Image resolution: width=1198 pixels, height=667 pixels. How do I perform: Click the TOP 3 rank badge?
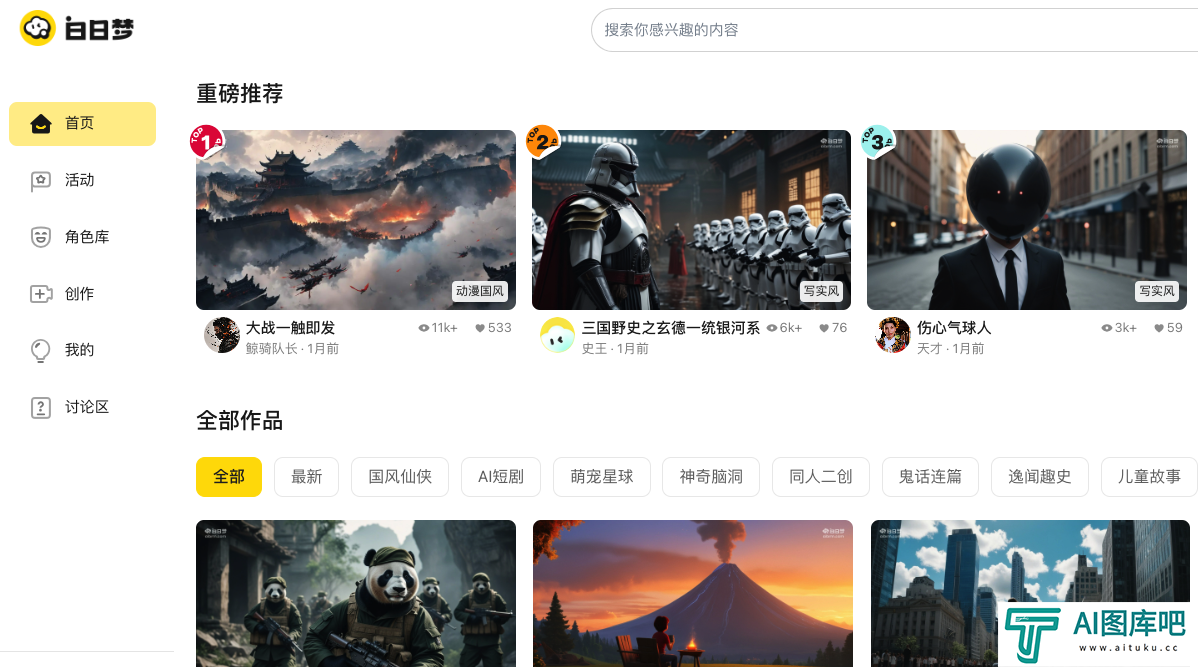click(x=878, y=141)
